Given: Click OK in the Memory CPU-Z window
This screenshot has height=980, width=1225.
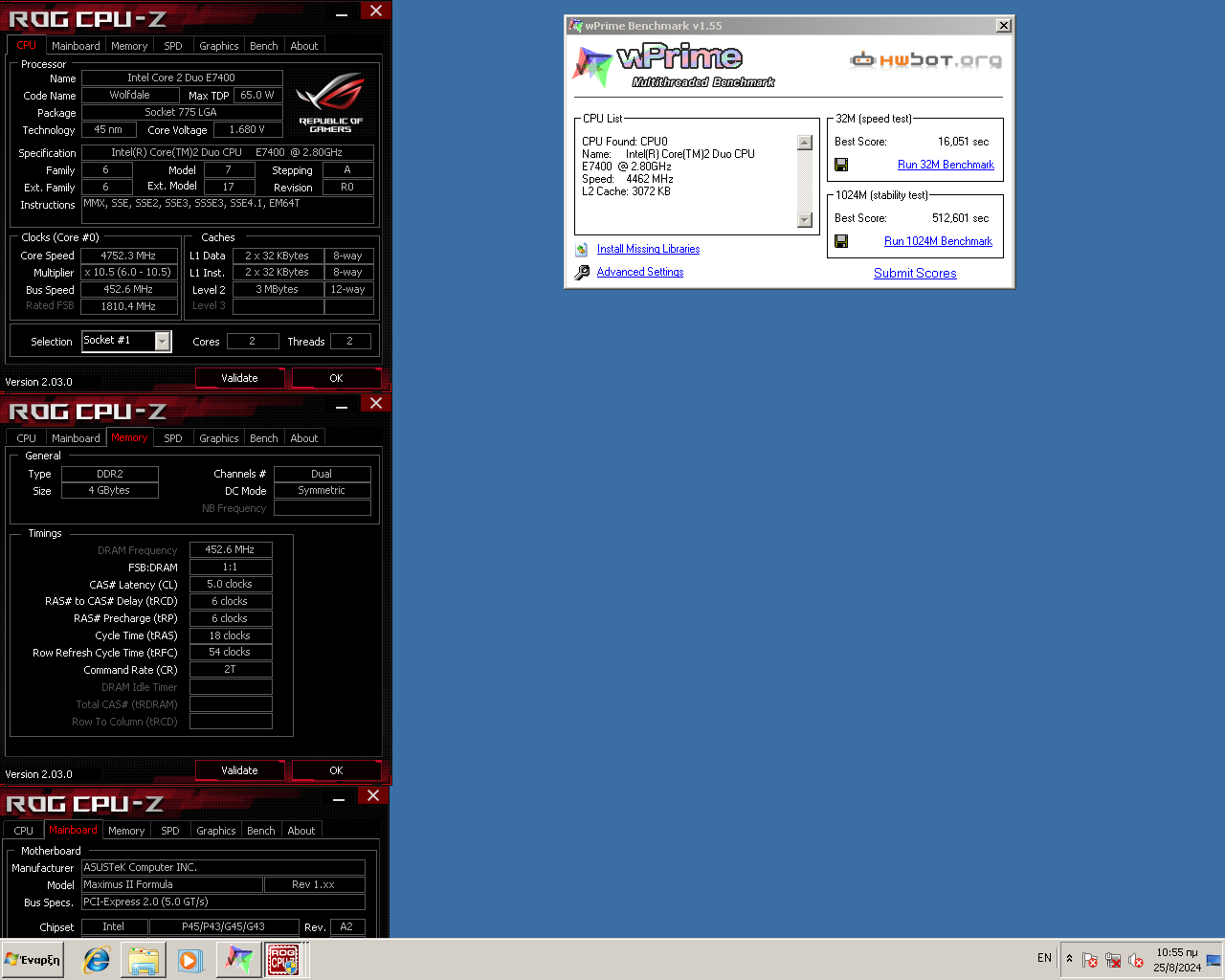Looking at the screenshot, I should point(336,770).
